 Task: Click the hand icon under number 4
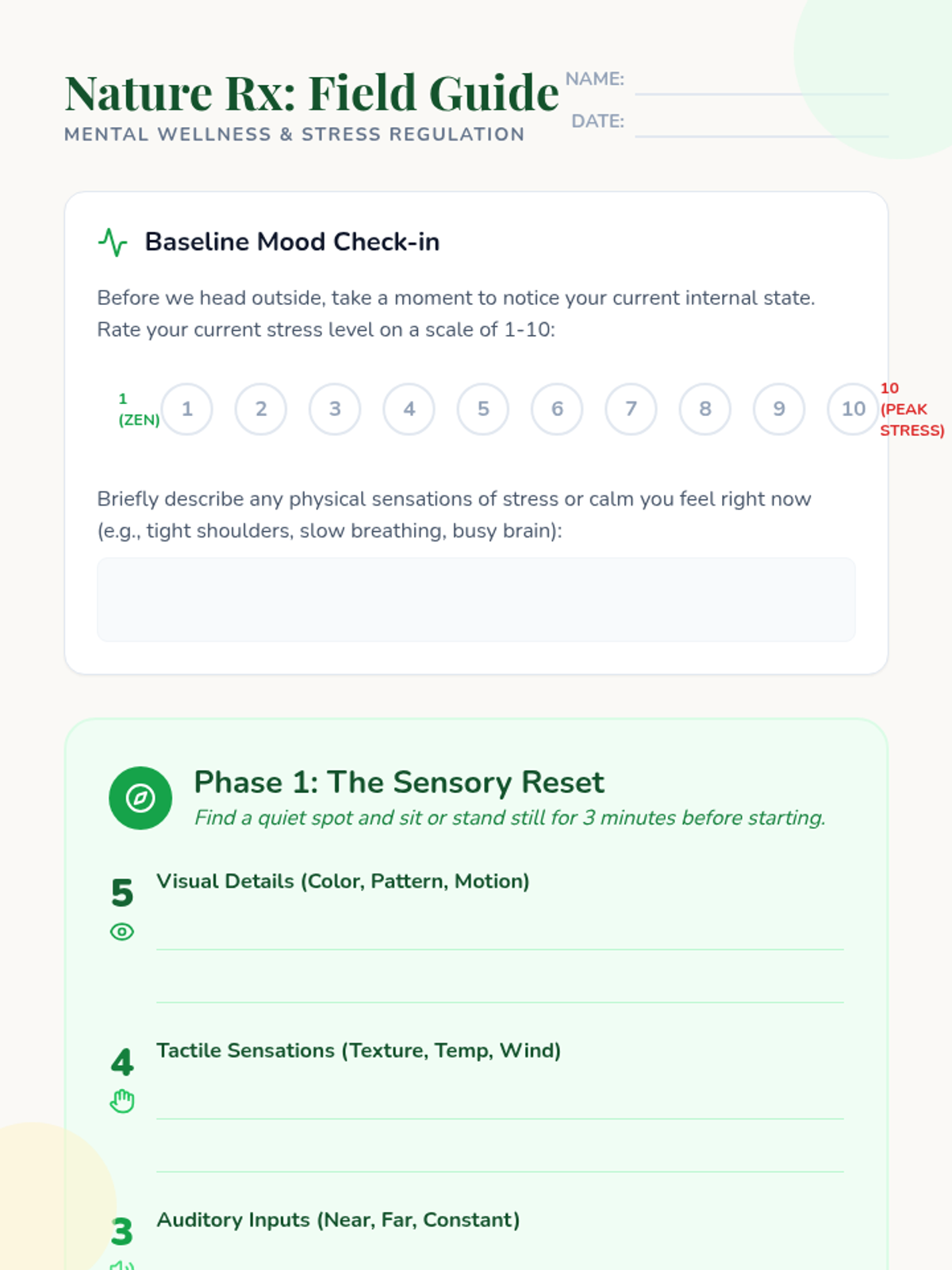122,1101
